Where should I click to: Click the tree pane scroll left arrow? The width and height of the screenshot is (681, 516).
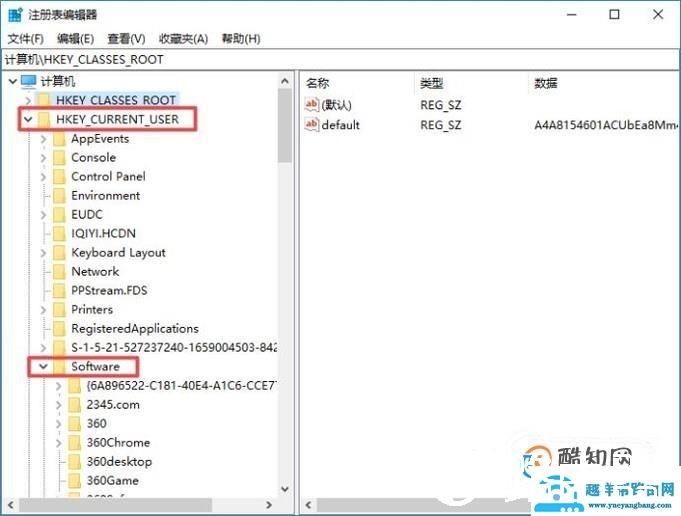coord(10,505)
